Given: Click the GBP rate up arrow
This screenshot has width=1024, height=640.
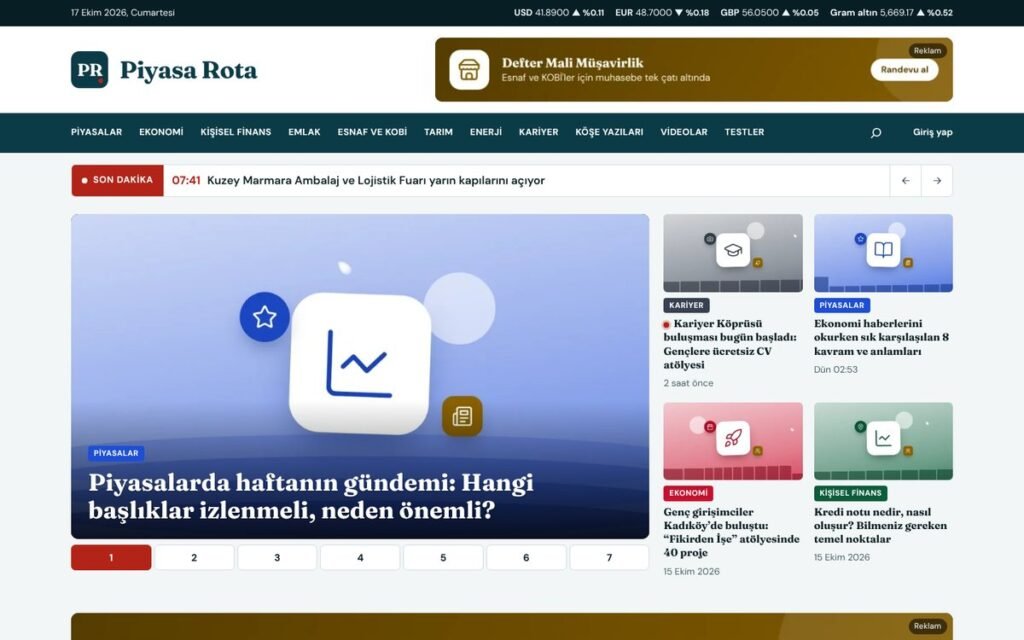Looking at the screenshot, I should point(786,12).
